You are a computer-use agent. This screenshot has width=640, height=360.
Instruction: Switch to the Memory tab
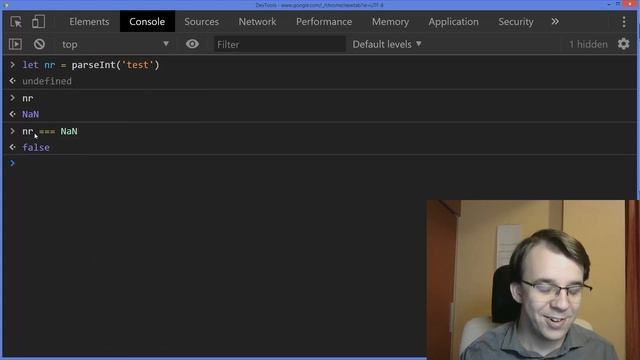pos(390,22)
